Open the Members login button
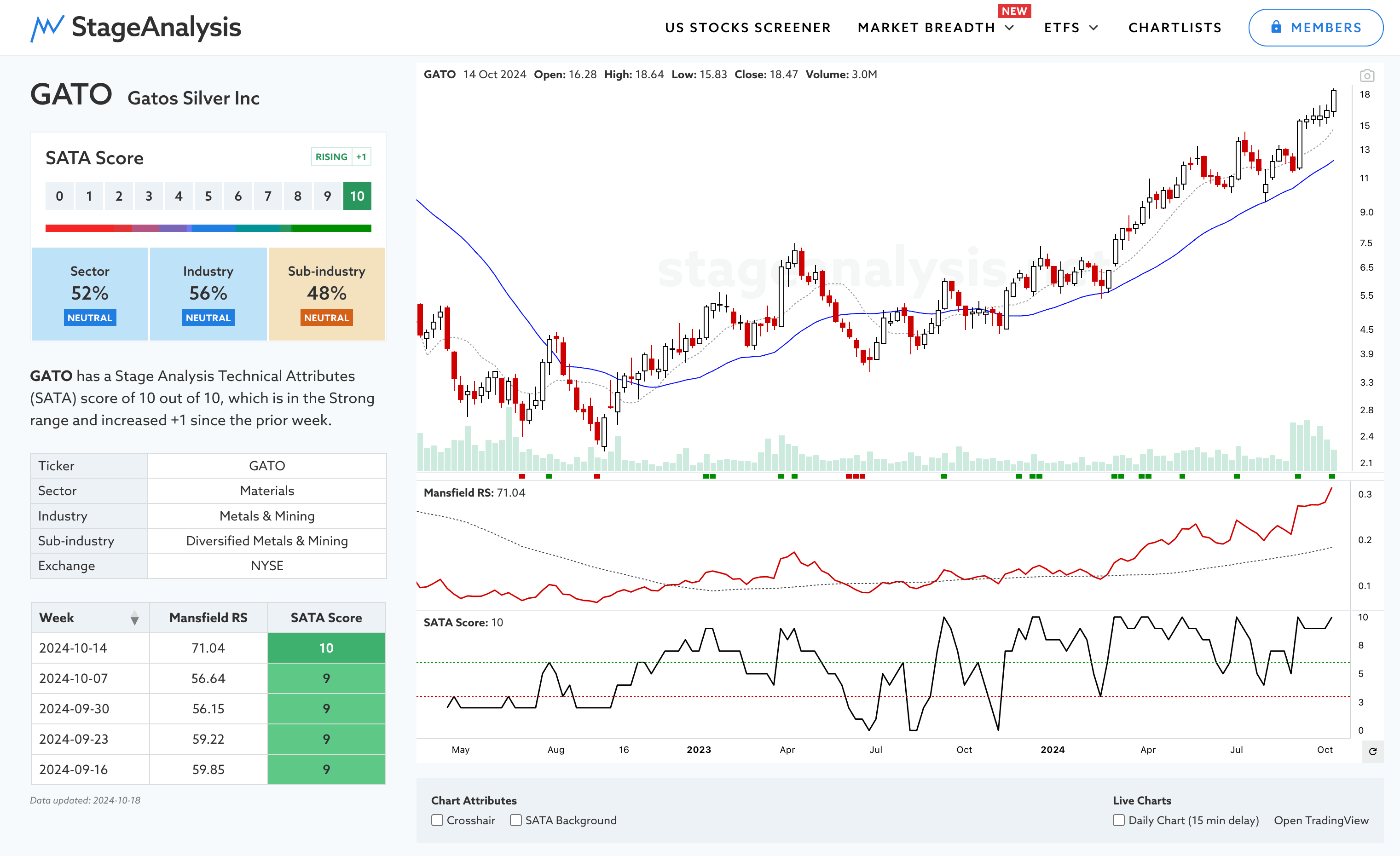This screenshot has width=1400, height=856. click(x=1315, y=27)
